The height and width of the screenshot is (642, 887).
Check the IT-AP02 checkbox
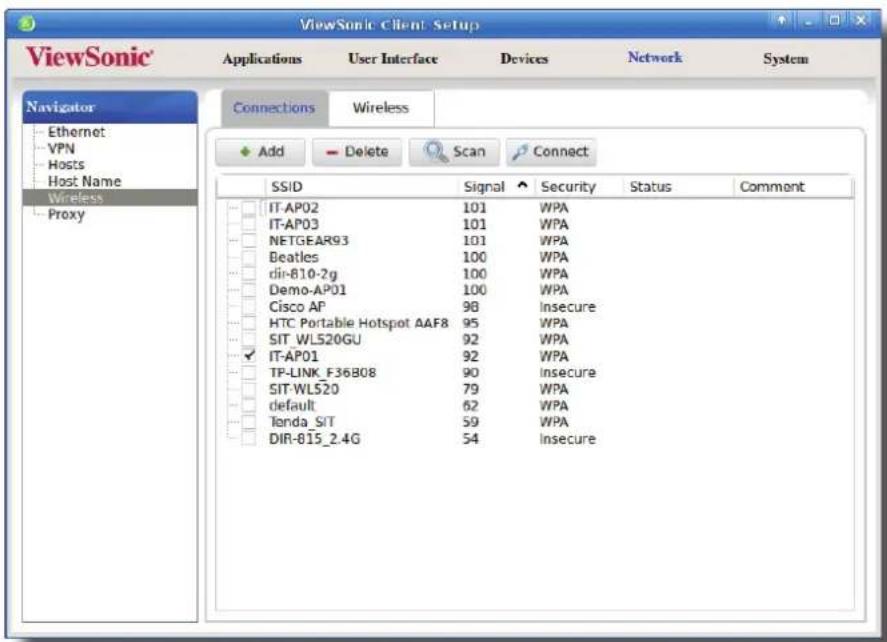click(249, 208)
